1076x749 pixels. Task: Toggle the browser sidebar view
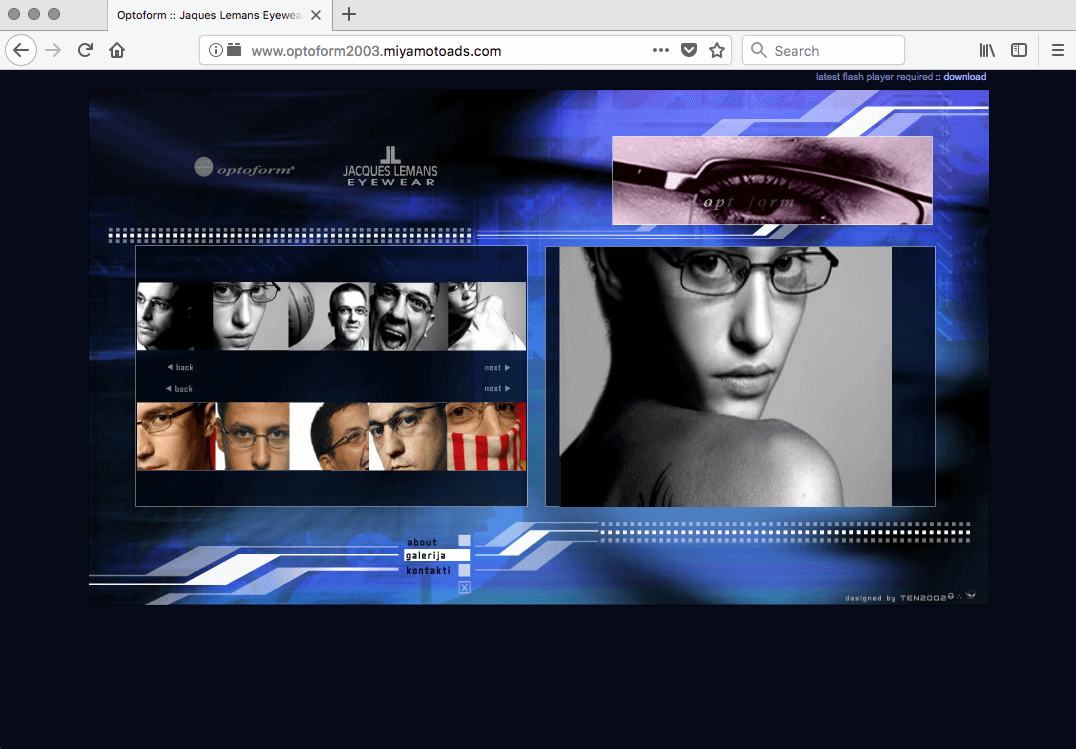(x=1018, y=50)
